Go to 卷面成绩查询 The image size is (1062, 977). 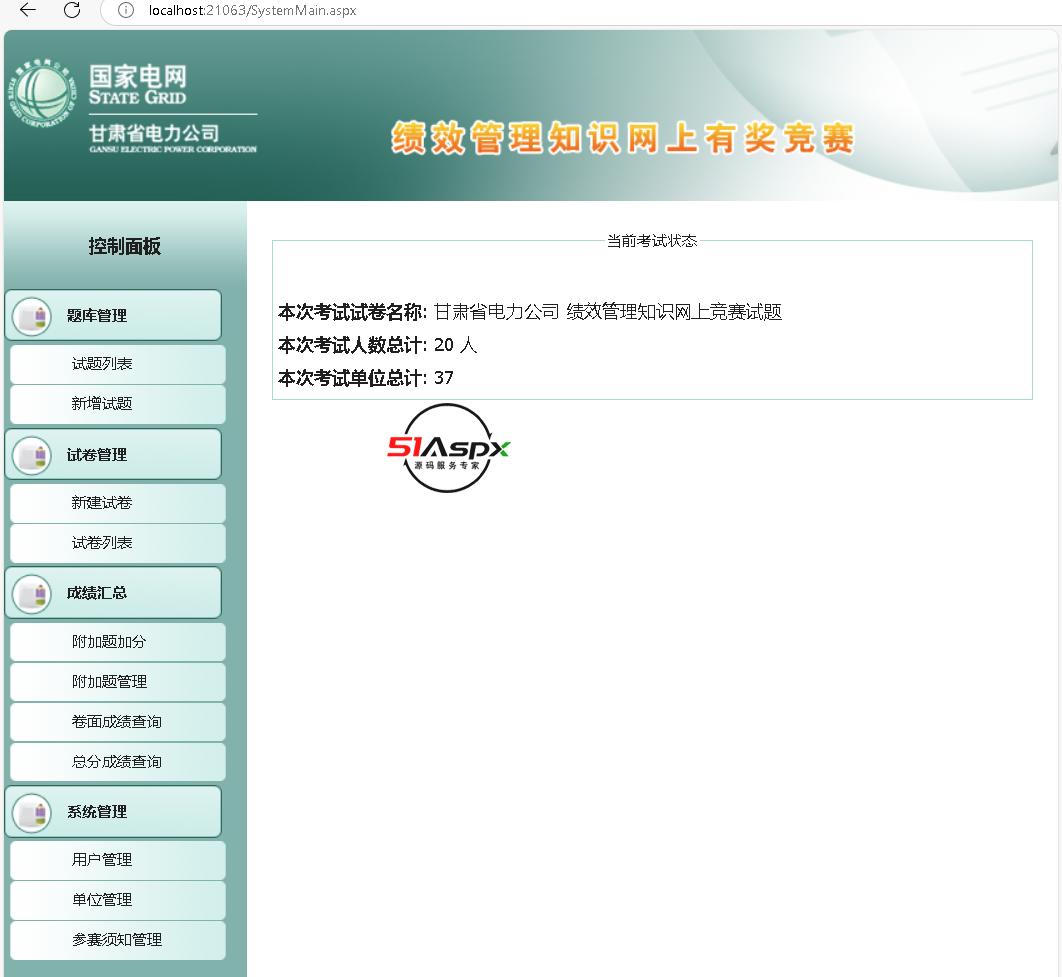pos(118,722)
